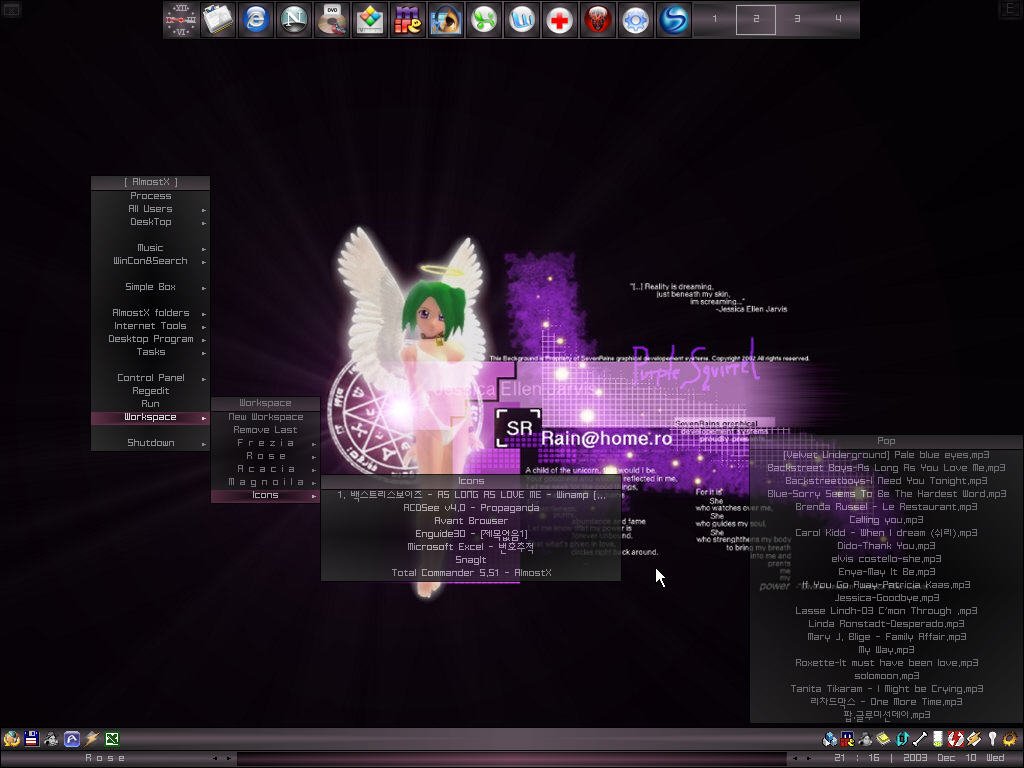Click the white bone tray icon
The image size is (1024, 768).
click(920, 739)
